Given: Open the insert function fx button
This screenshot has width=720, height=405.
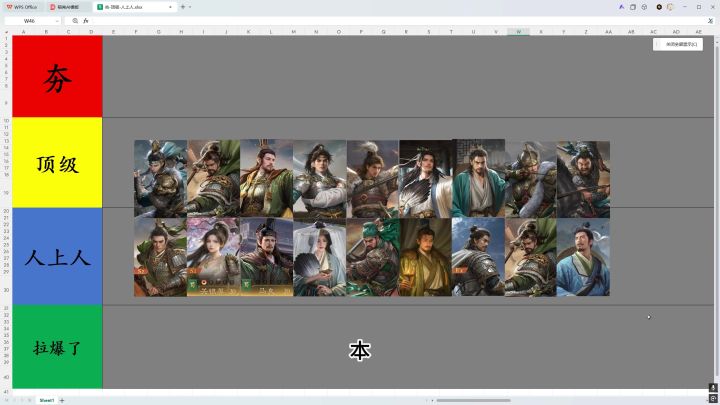Looking at the screenshot, I should pyautogui.click(x=85, y=21).
